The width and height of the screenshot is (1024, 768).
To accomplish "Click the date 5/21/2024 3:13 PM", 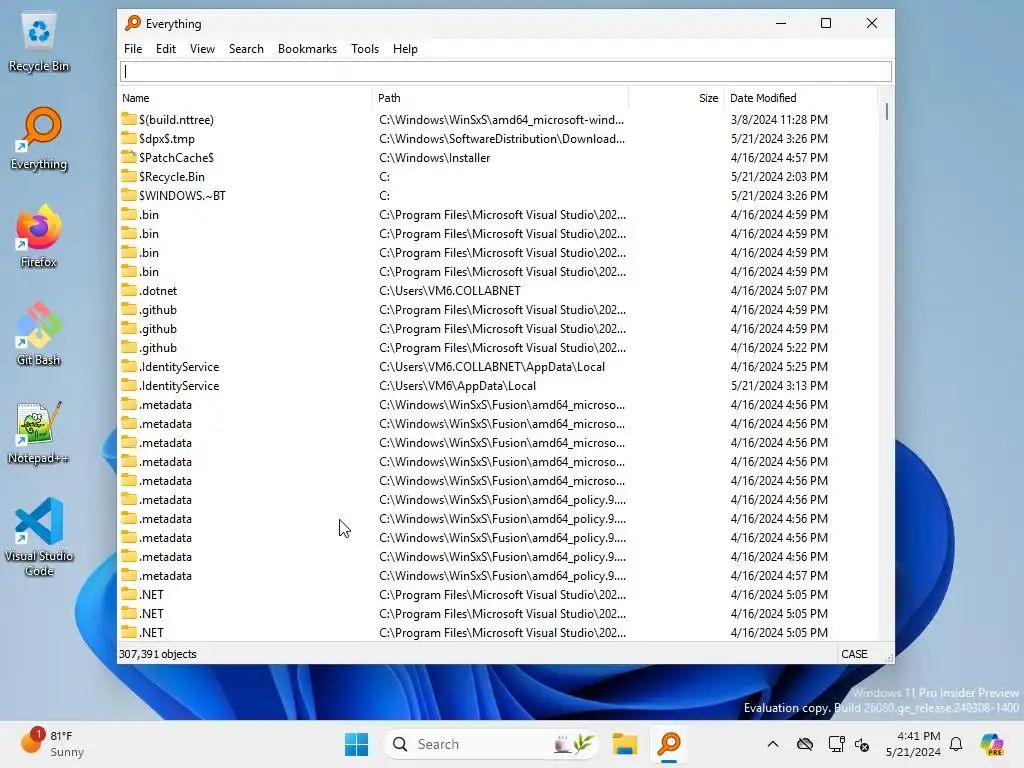I will tap(779, 385).
